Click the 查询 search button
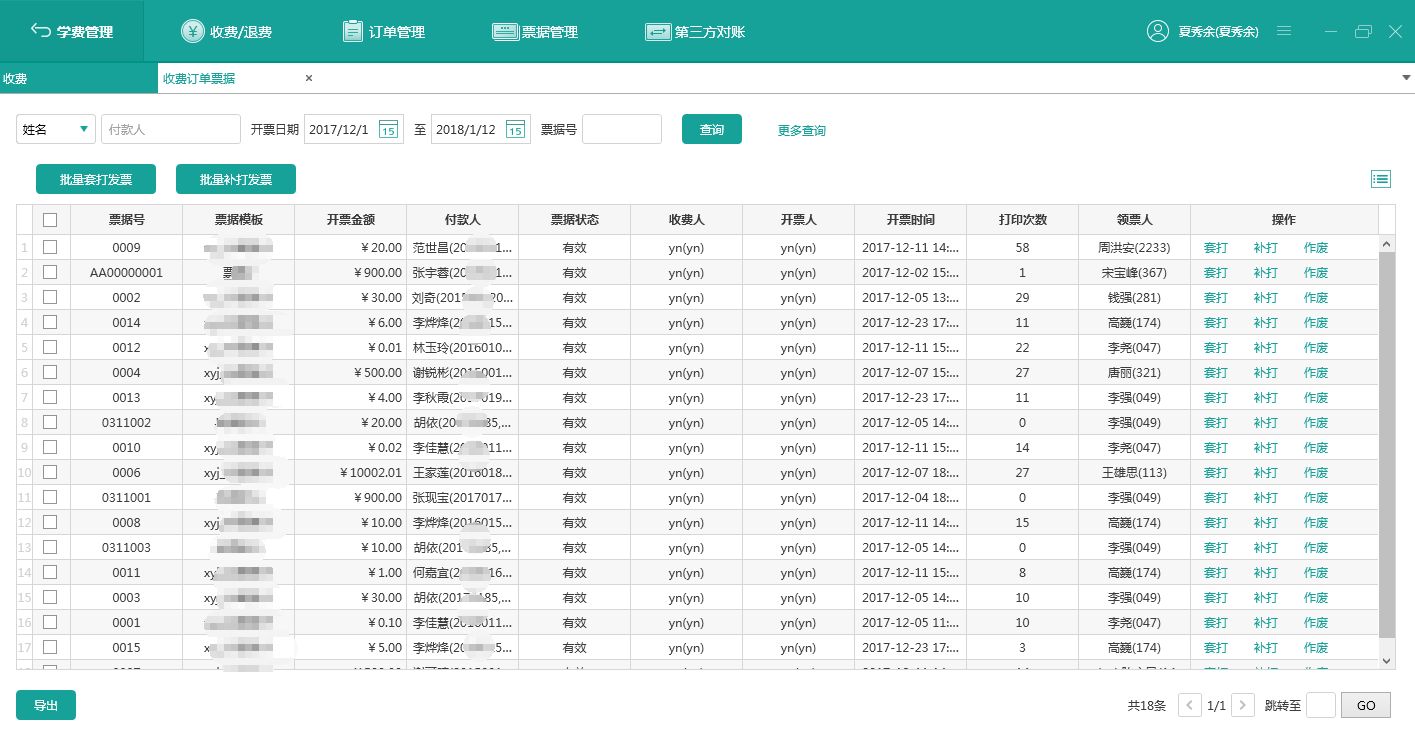Image resolution: width=1415 pixels, height=748 pixels. coord(712,129)
